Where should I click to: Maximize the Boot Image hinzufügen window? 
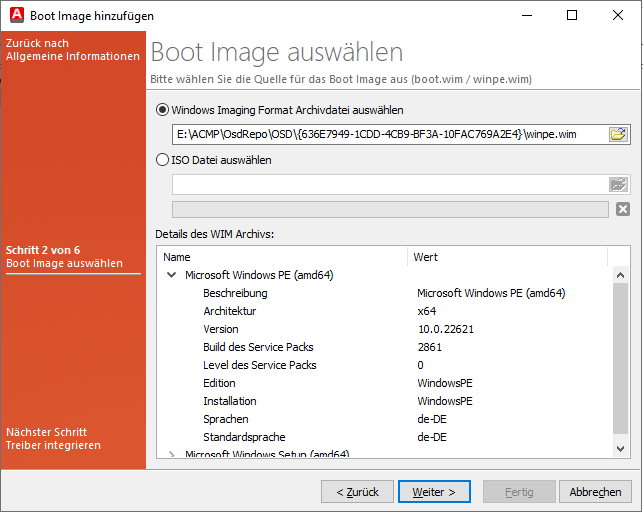pos(572,15)
